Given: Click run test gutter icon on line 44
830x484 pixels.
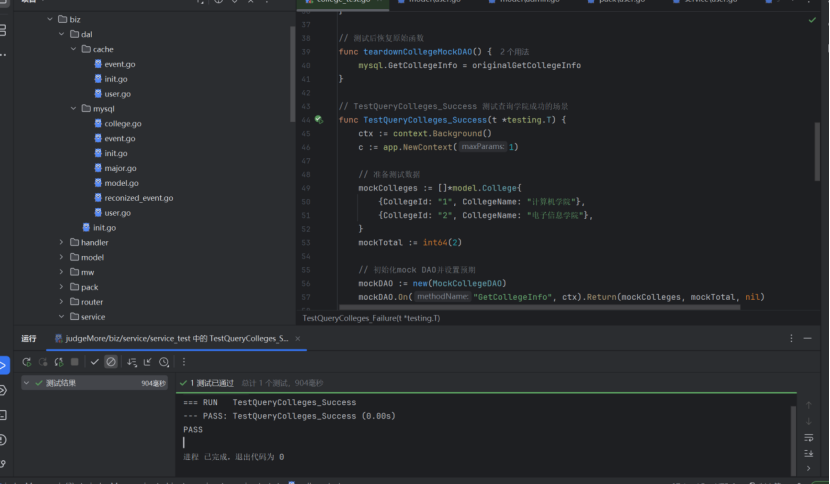Looking at the screenshot, I should click(319, 120).
